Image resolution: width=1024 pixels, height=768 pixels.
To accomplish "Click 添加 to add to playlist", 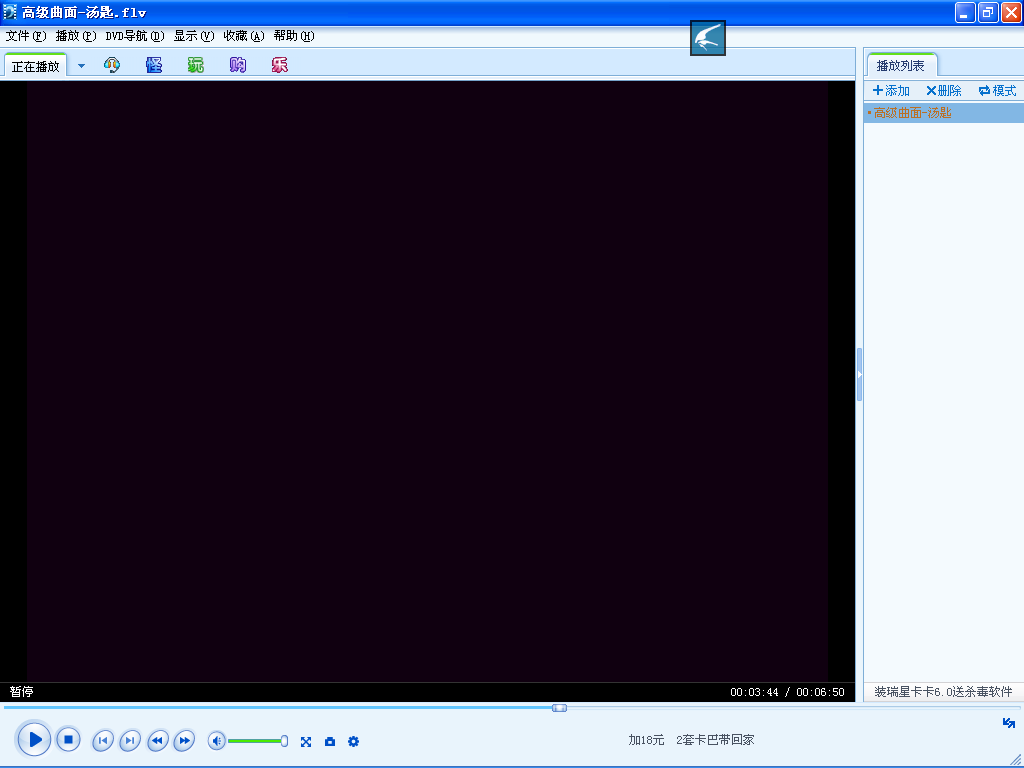I will click(x=891, y=91).
